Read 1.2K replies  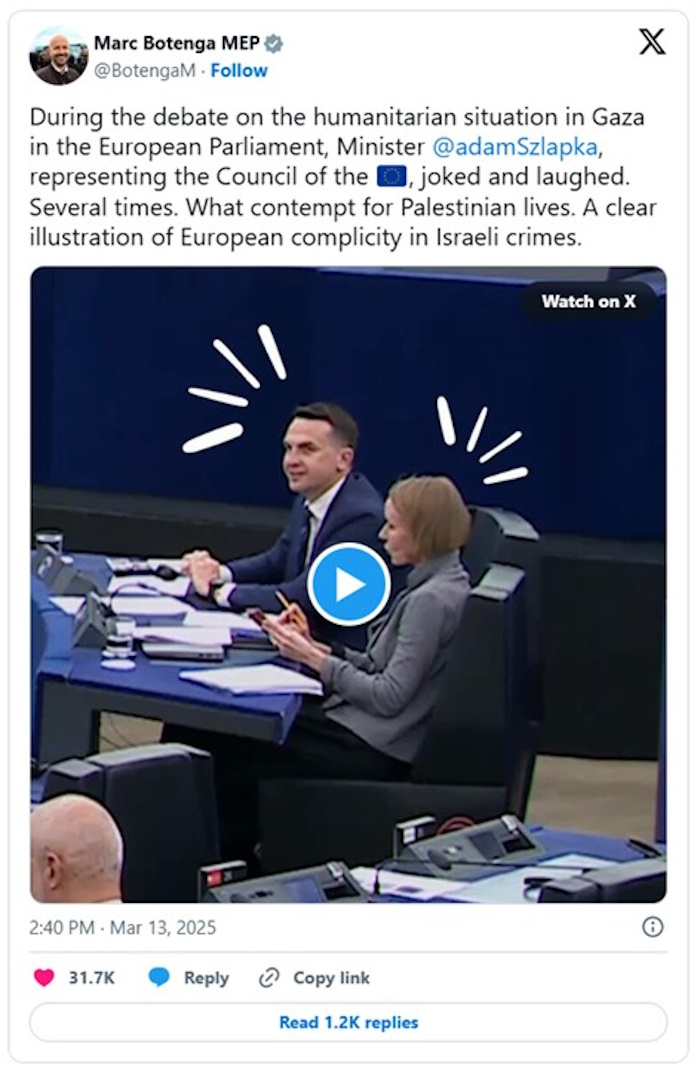coord(348,1022)
